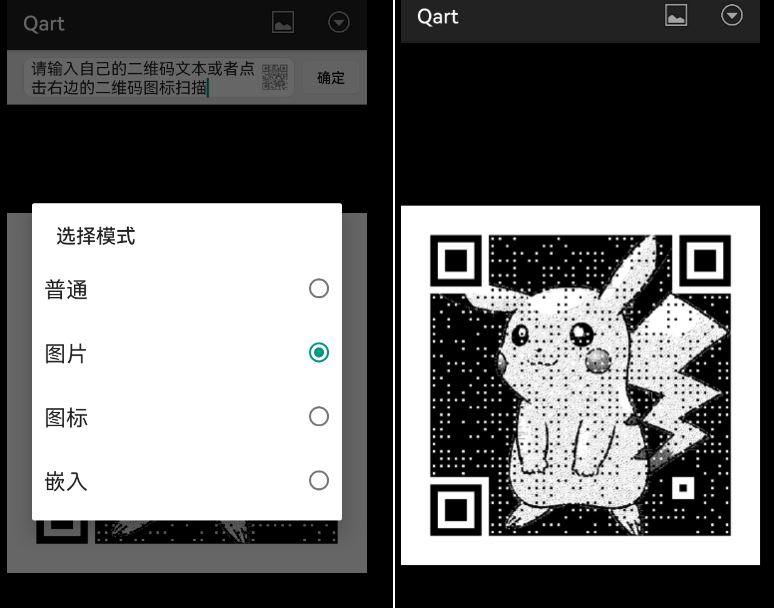Pick the 图标 mode label text
774x608 pixels.
coord(67,417)
